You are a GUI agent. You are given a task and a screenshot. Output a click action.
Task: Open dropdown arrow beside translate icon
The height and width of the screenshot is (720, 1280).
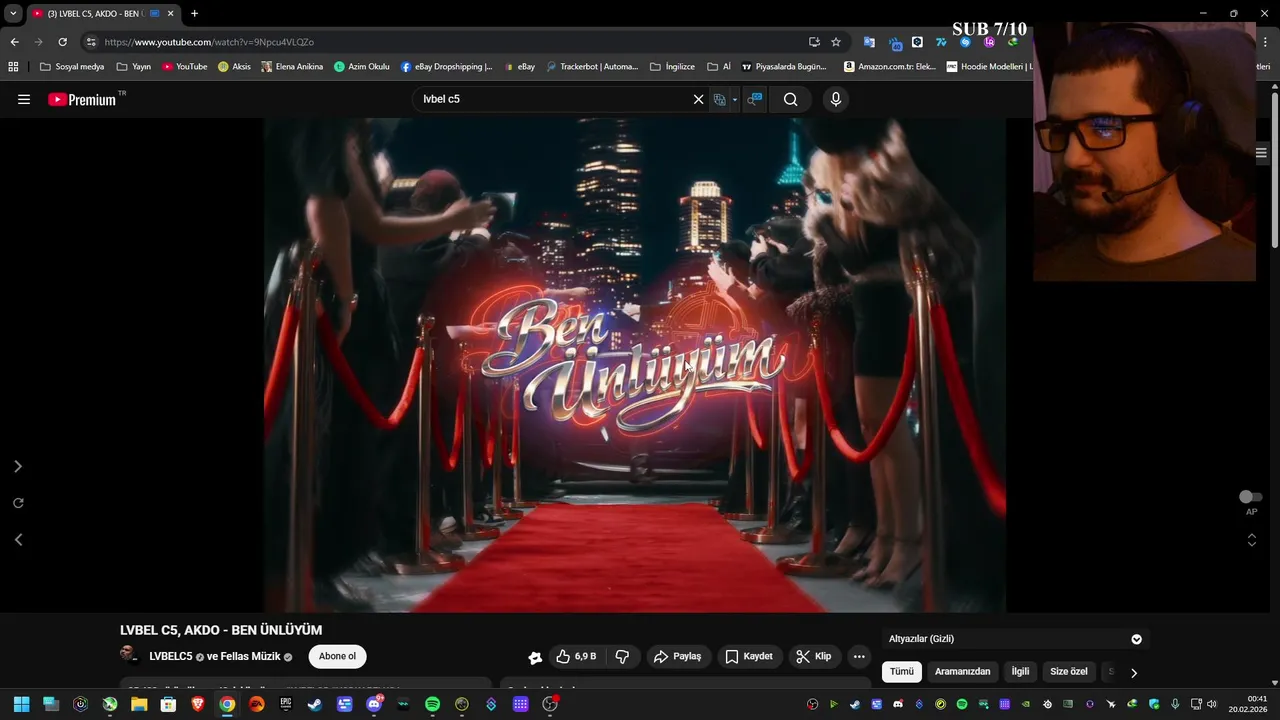point(734,99)
